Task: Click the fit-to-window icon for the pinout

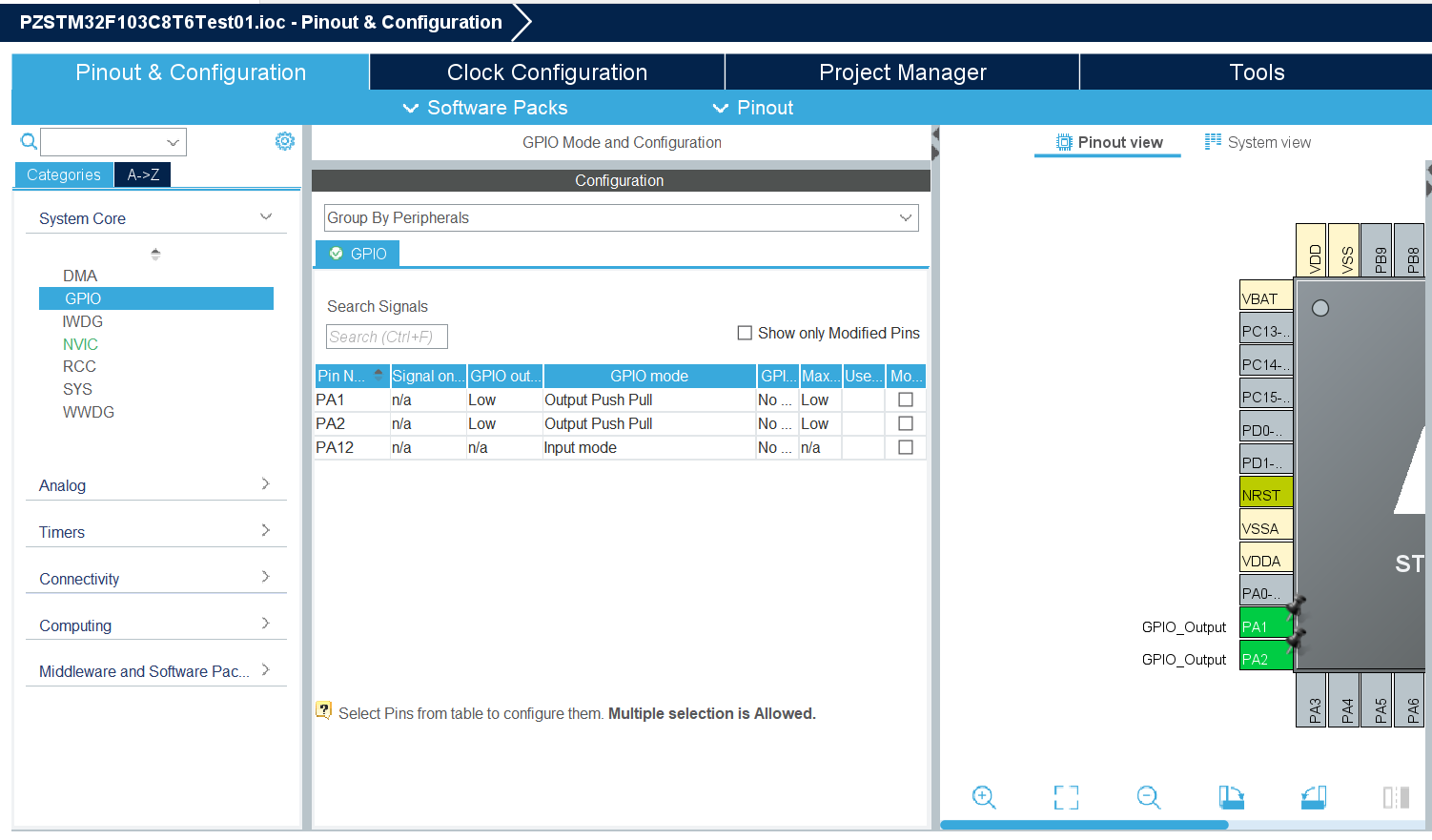Action: tap(1066, 797)
